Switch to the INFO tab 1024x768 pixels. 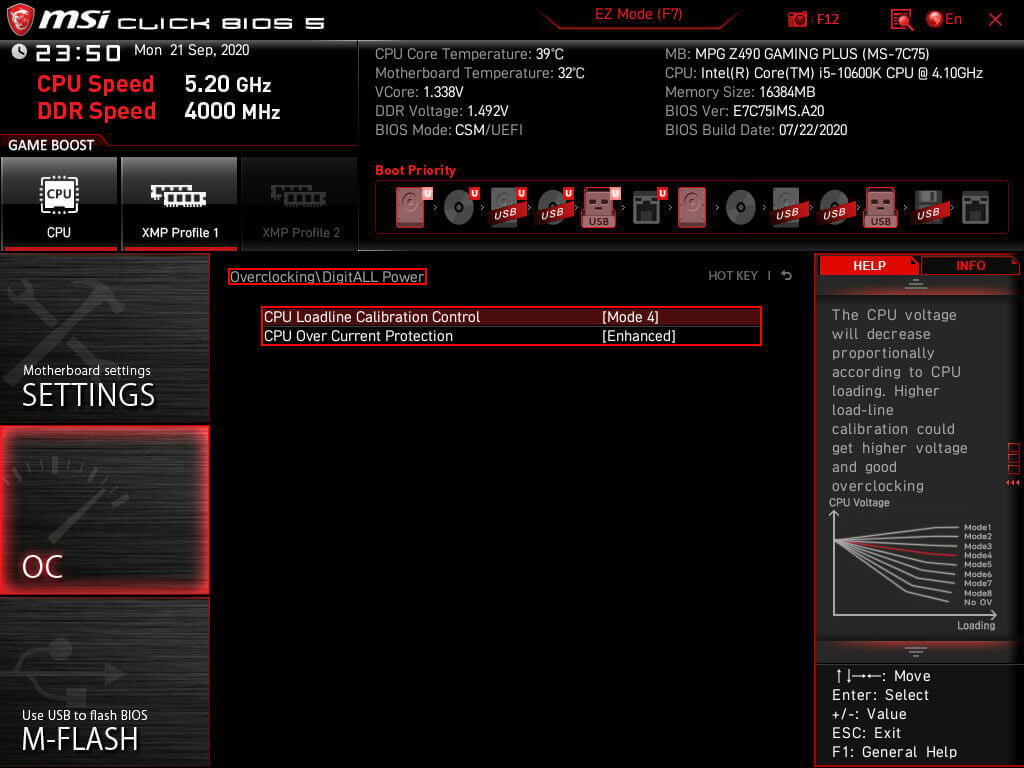[x=970, y=265]
